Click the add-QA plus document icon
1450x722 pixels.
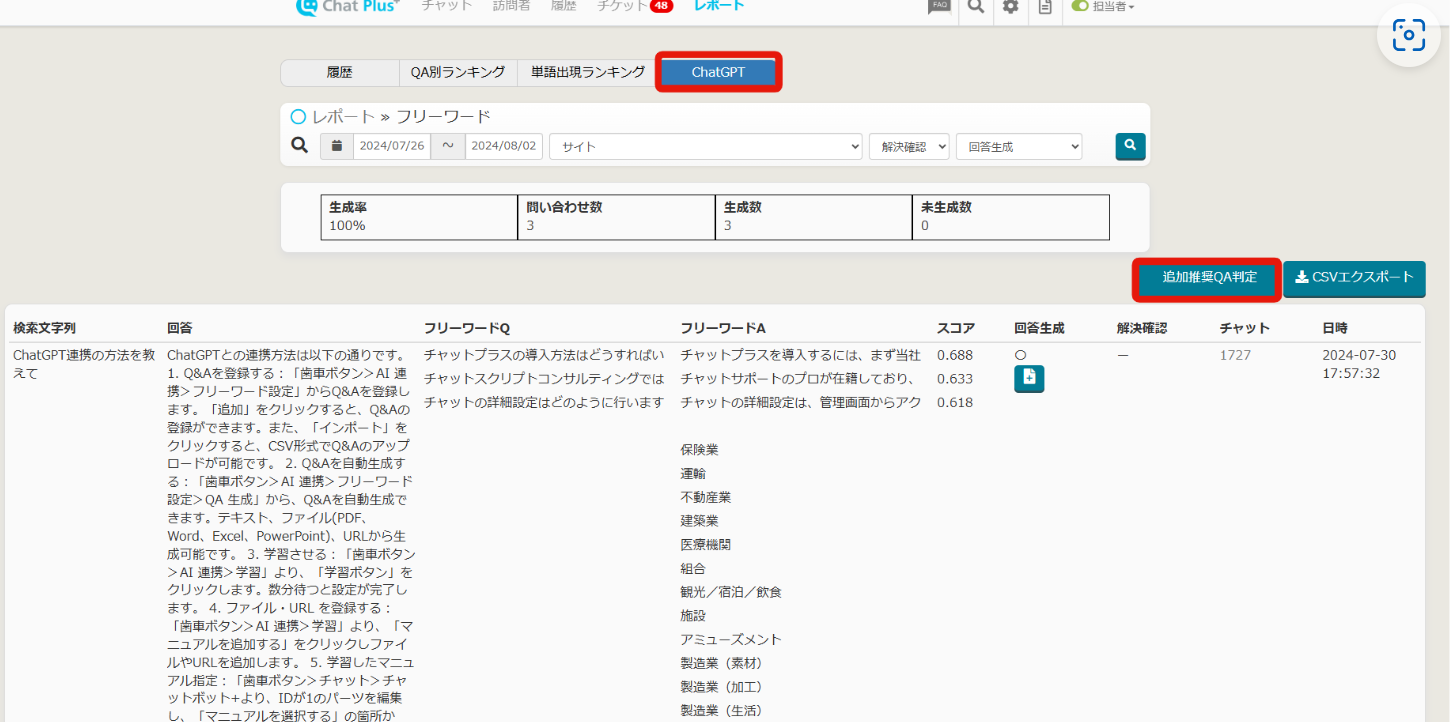pos(1029,378)
